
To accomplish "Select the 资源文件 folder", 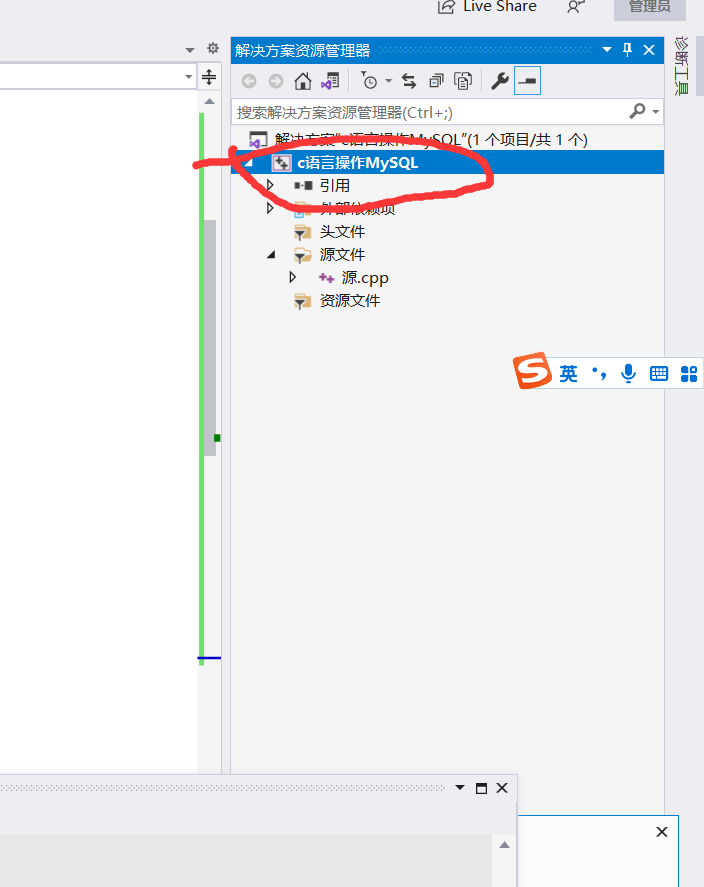I will pyautogui.click(x=349, y=300).
